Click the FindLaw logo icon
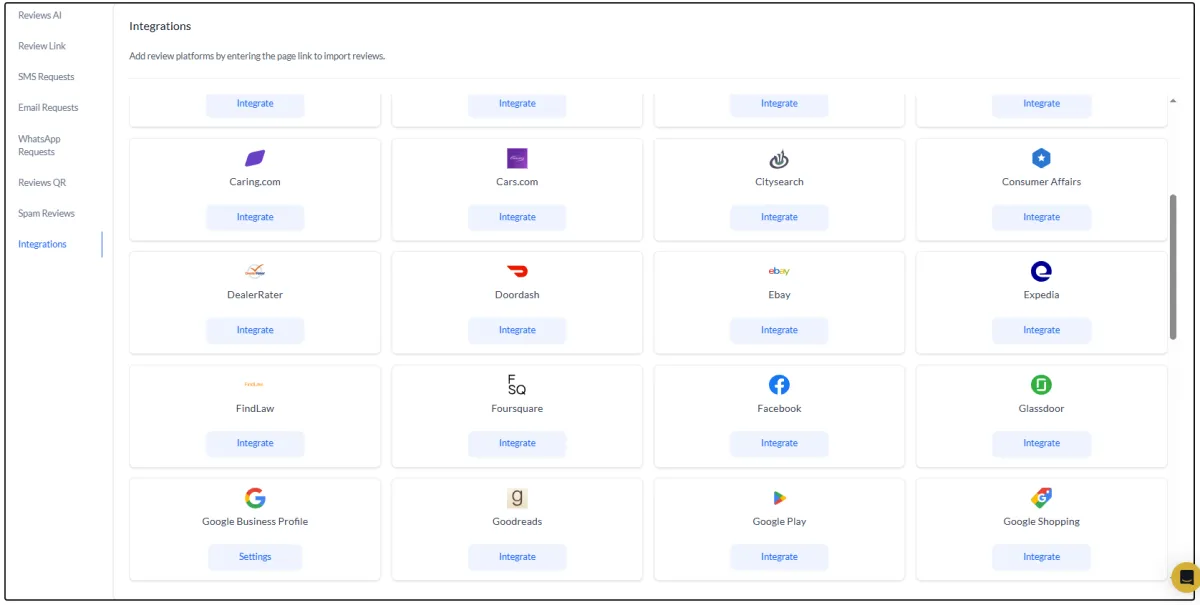1200x605 pixels. pyautogui.click(x=254, y=384)
